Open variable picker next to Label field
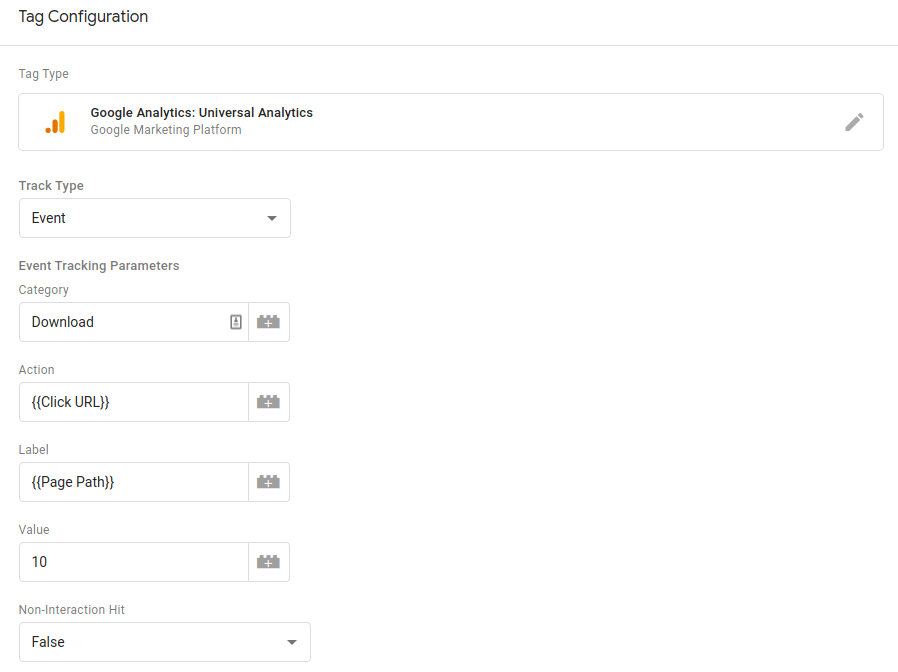This screenshot has width=898, height=672. pos(268,482)
